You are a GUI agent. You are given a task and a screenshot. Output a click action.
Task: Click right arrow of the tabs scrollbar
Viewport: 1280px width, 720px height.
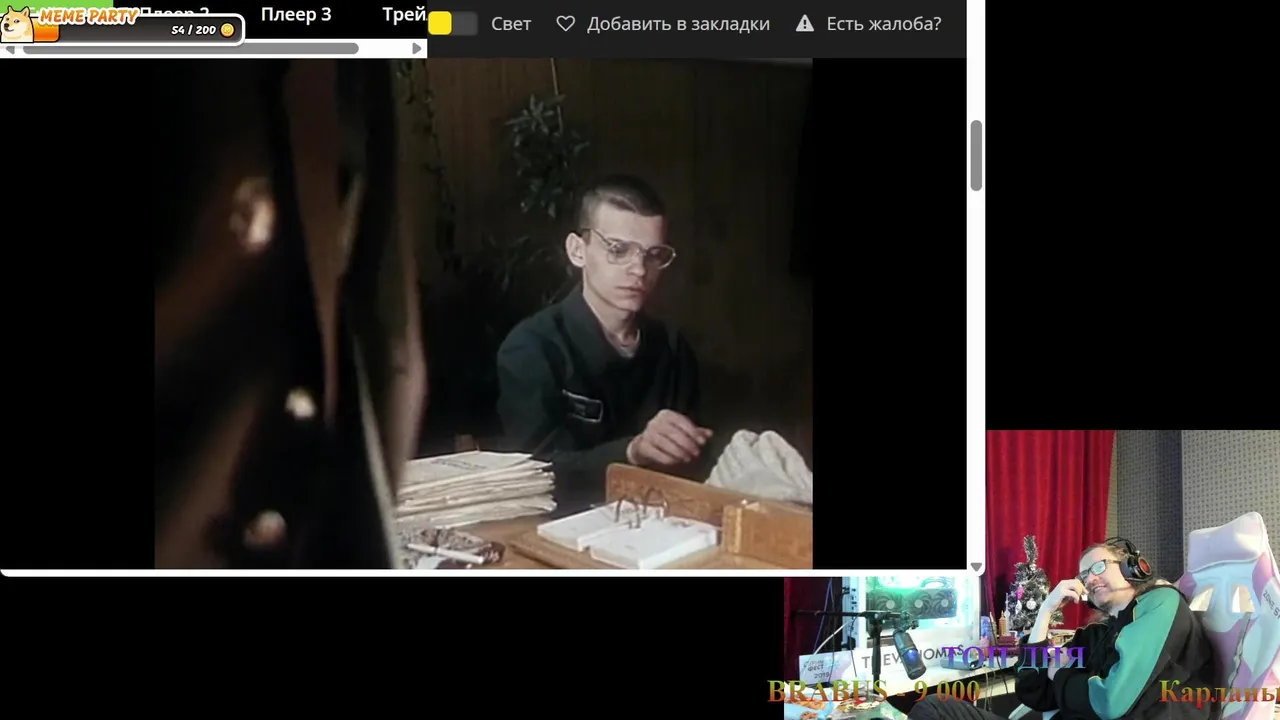pyautogui.click(x=417, y=48)
